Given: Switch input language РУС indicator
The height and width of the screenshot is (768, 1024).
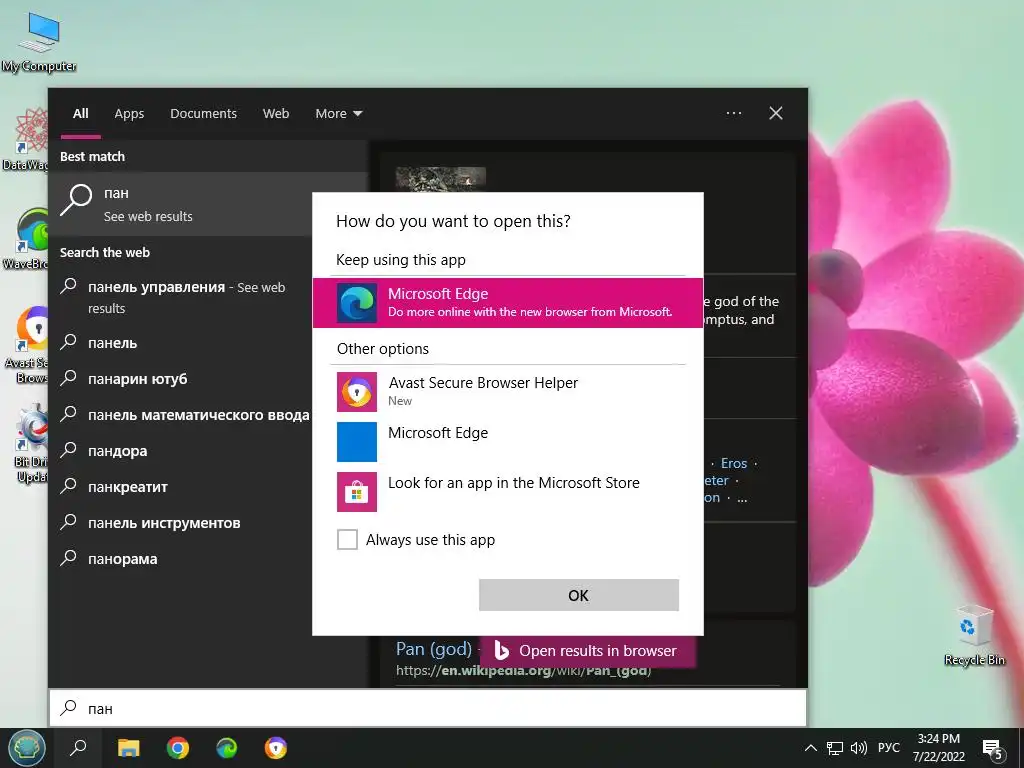Looking at the screenshot, I should (889, 748).
